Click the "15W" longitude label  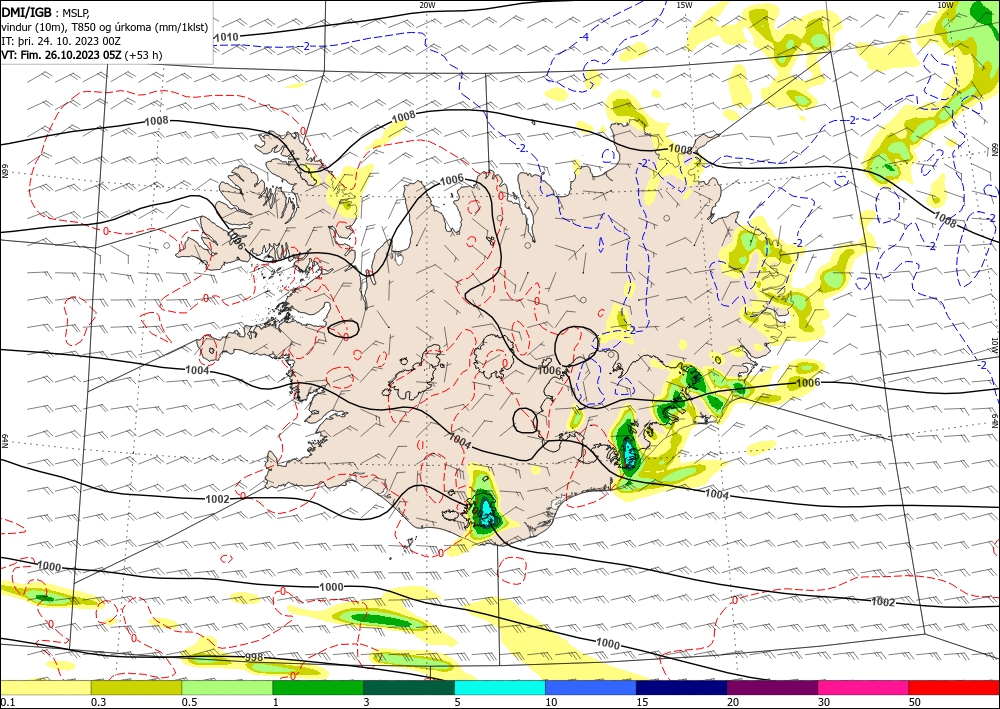684,5
